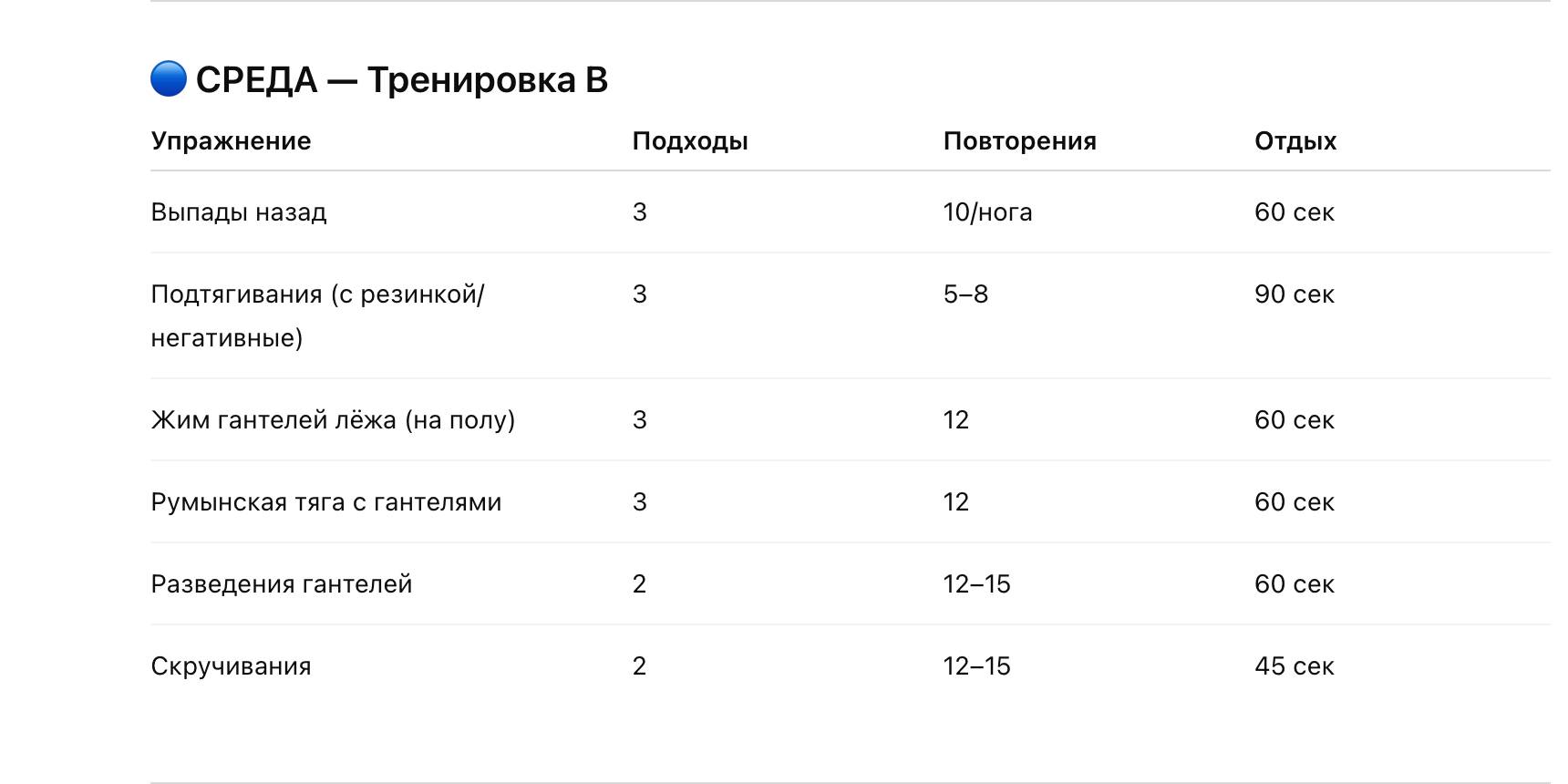Click the «90 сек» rest cell
Screen dimensions: 1568x784
click(x=1294, y=294)
